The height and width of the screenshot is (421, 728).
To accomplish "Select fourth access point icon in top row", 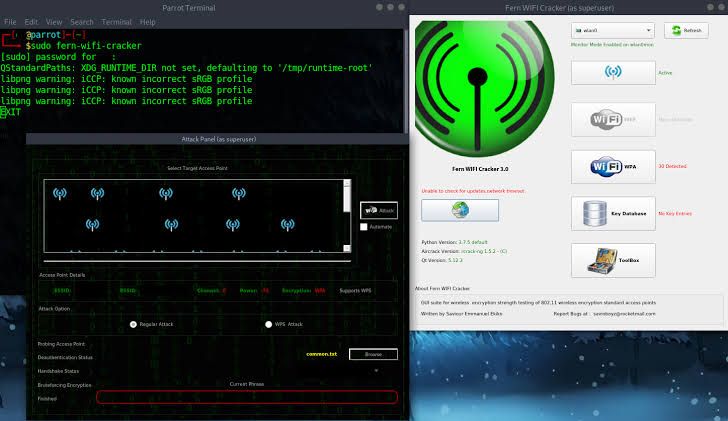I will (x=239, y=194).
